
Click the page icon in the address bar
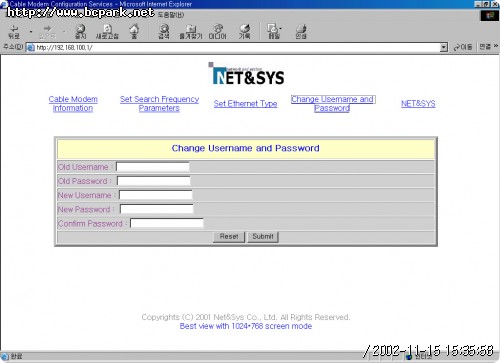pos(31,47)
